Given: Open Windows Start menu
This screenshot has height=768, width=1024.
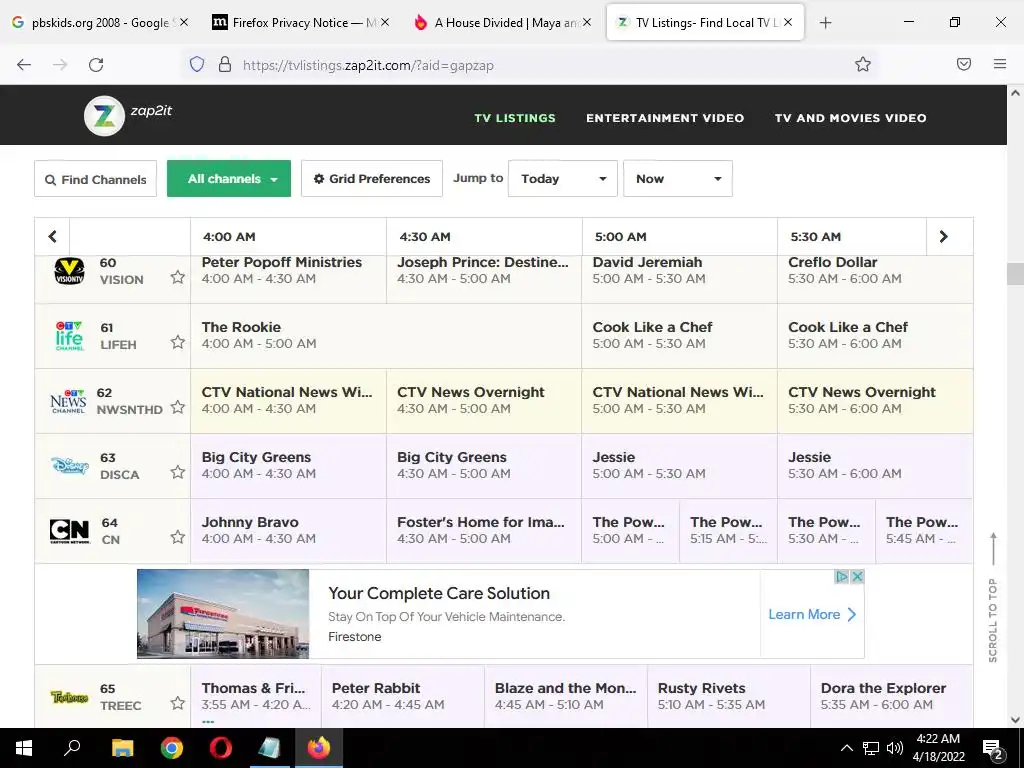Looking at the screenshot, I should pos(24,748).
